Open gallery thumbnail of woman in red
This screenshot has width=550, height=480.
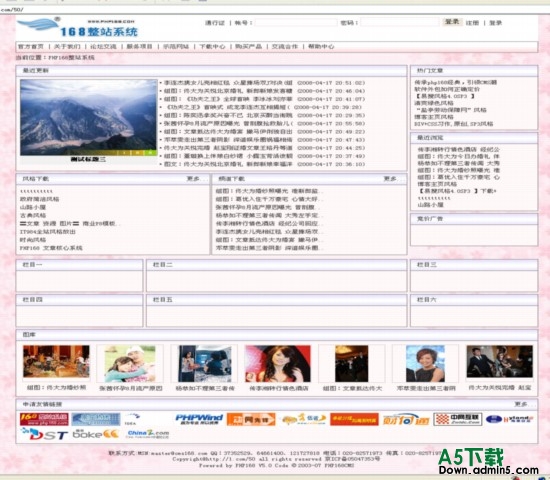point(278,364)
